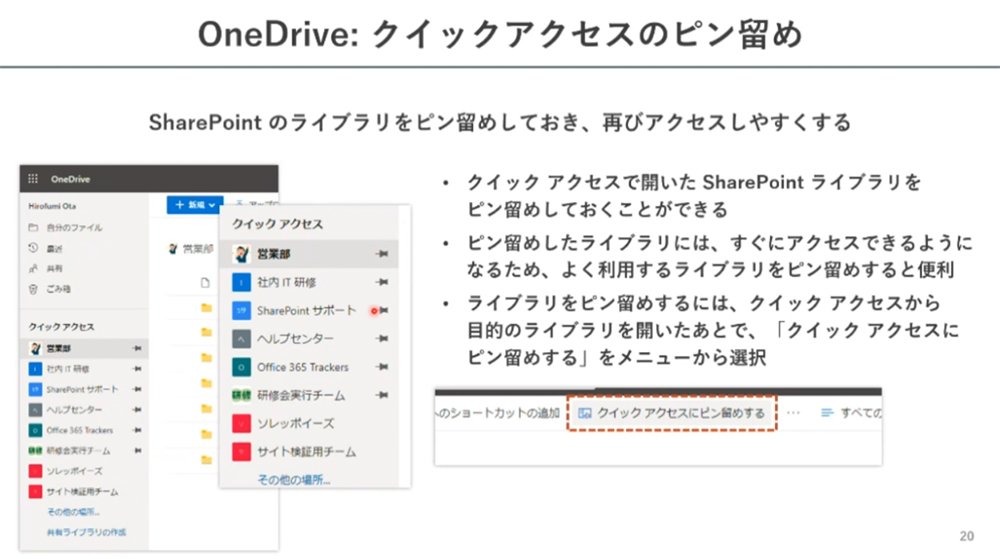
Task: Click Hirofumi Ota user name in sidebar
Action: click(x=52, y=206)
